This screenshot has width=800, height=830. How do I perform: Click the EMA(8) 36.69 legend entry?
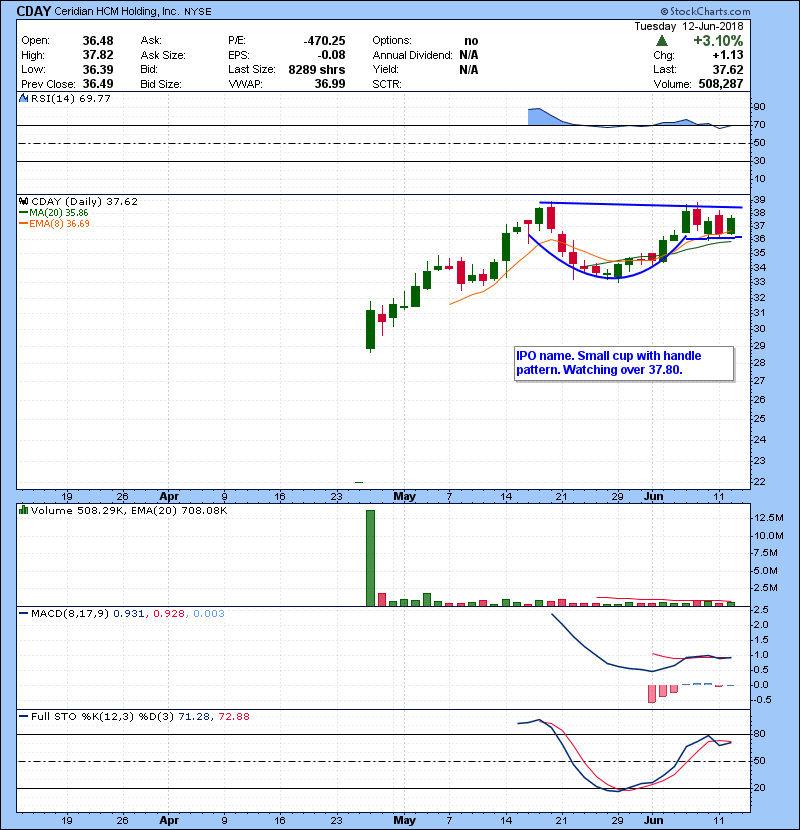pyautogui.click(x=54, y=224)
